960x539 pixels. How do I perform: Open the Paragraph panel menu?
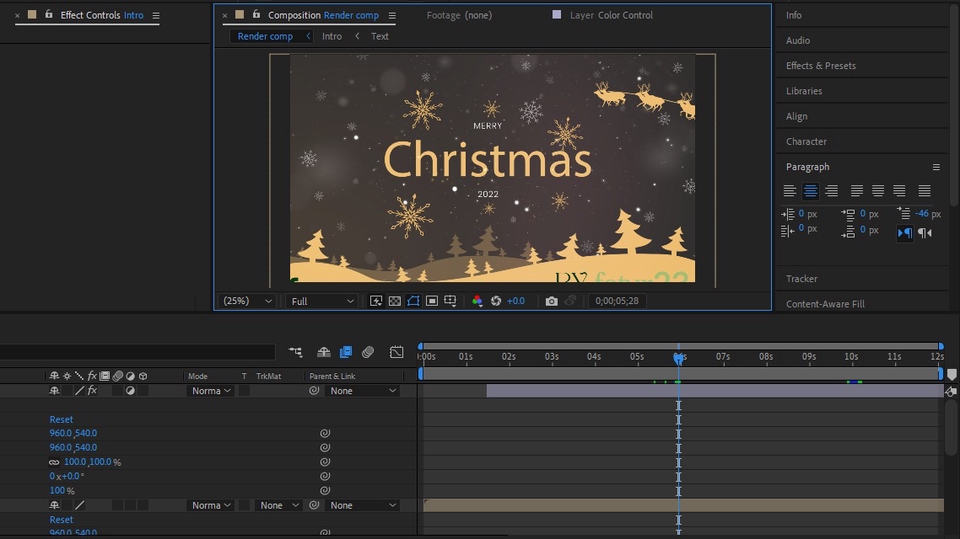click(x=936, y=167)
